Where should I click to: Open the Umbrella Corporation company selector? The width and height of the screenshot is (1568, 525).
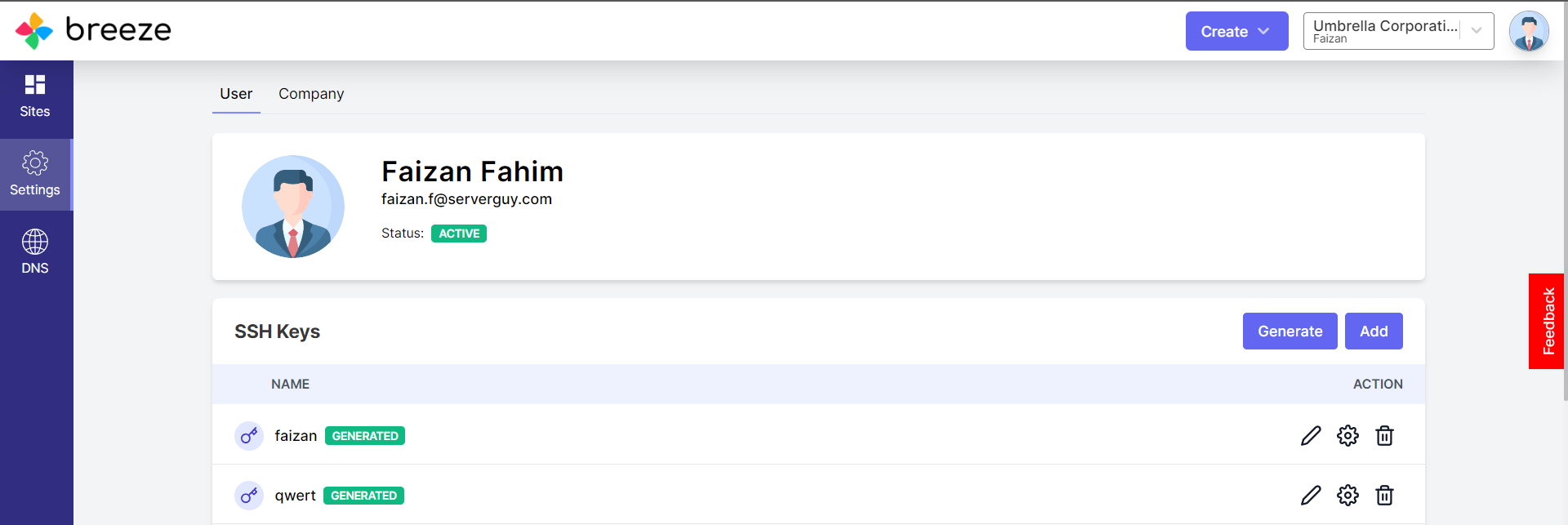(x=1398, y=31)
